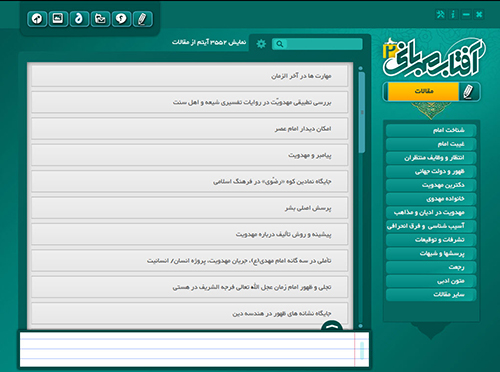500x372 pixels.
Task: Click the magnifier search icon
Action: click(280, 44)
